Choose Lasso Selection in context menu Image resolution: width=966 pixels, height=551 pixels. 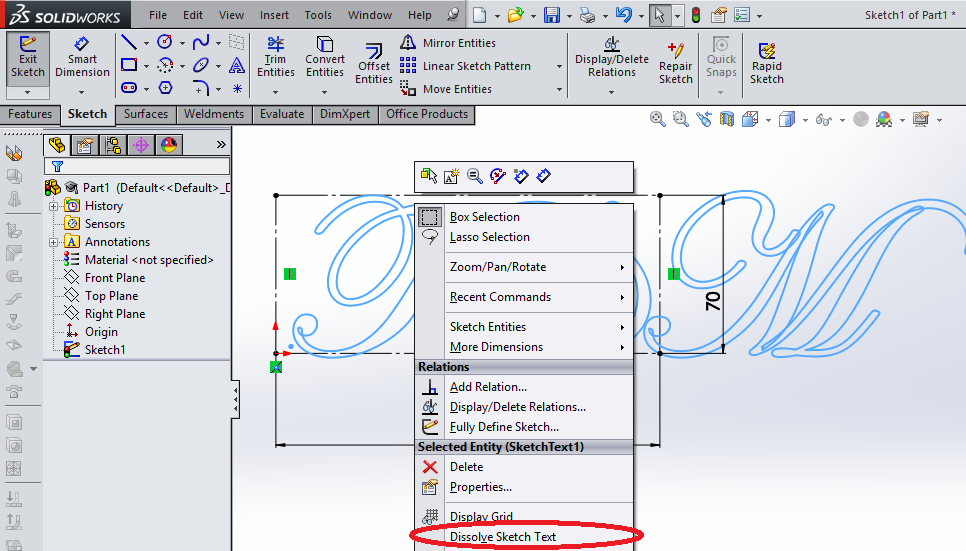point(525,237)
